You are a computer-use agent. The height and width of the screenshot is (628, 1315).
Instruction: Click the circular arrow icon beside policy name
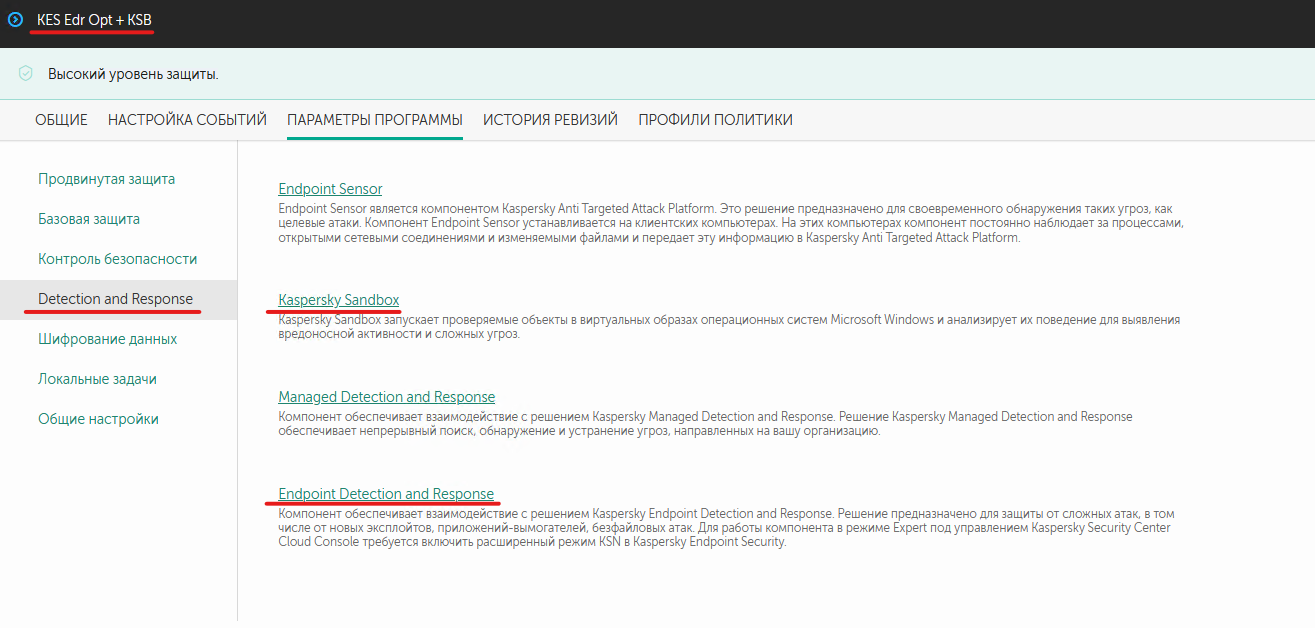pyautogui.click(x=16, y=19)
